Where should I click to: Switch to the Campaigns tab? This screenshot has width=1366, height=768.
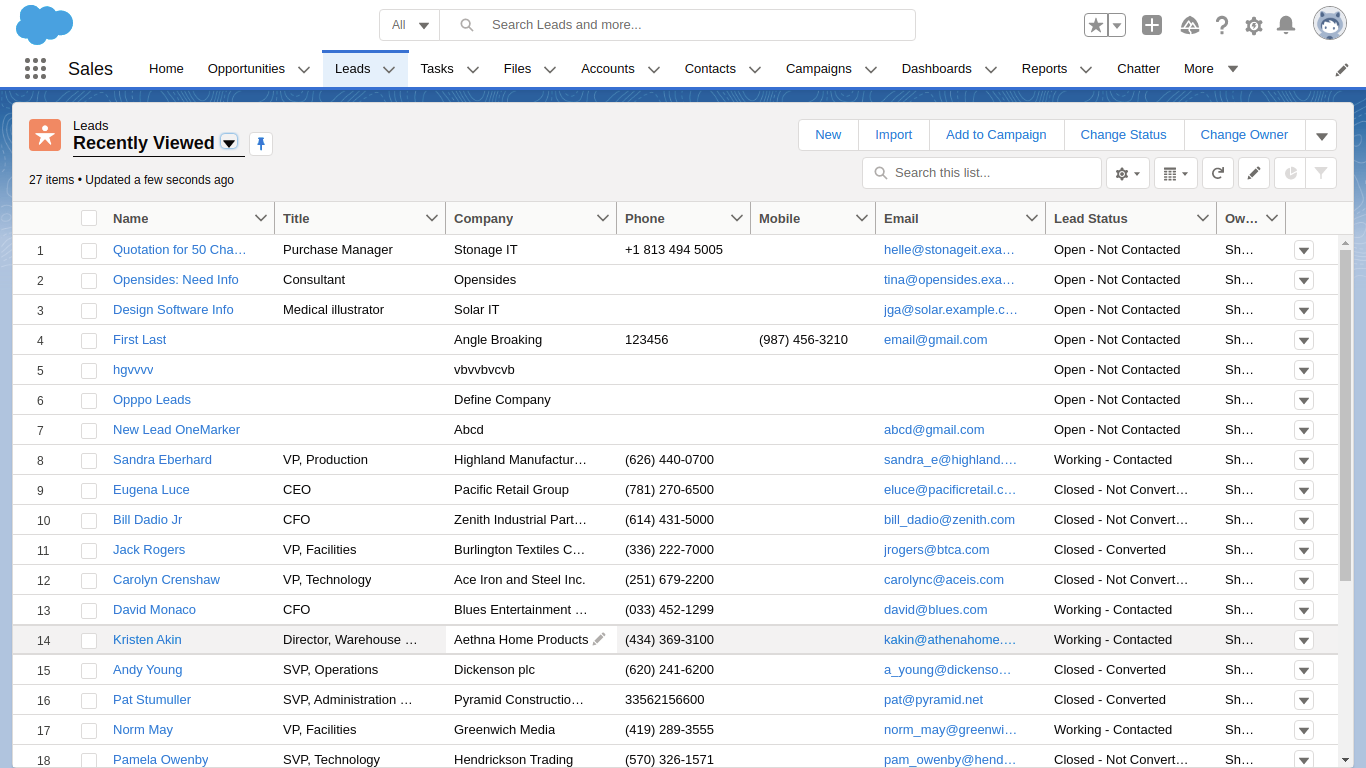(x=819, y=69)
